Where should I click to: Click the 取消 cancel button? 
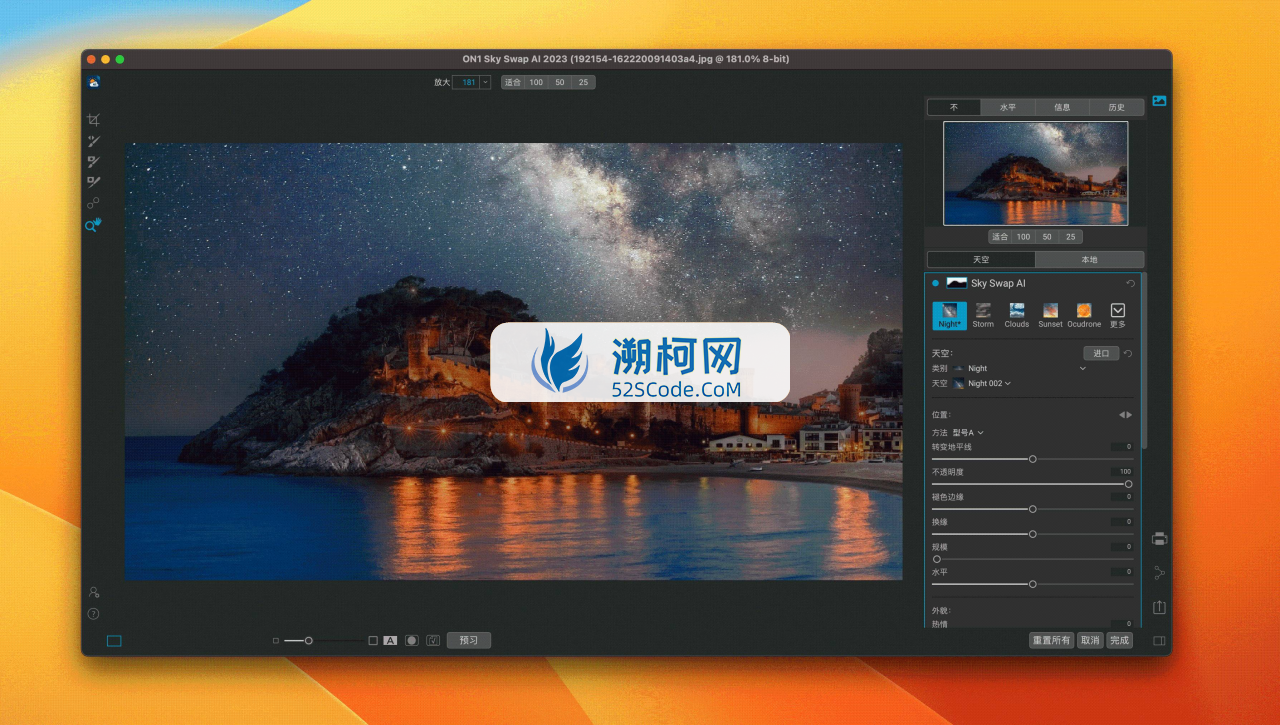[x=1090, y=641]
